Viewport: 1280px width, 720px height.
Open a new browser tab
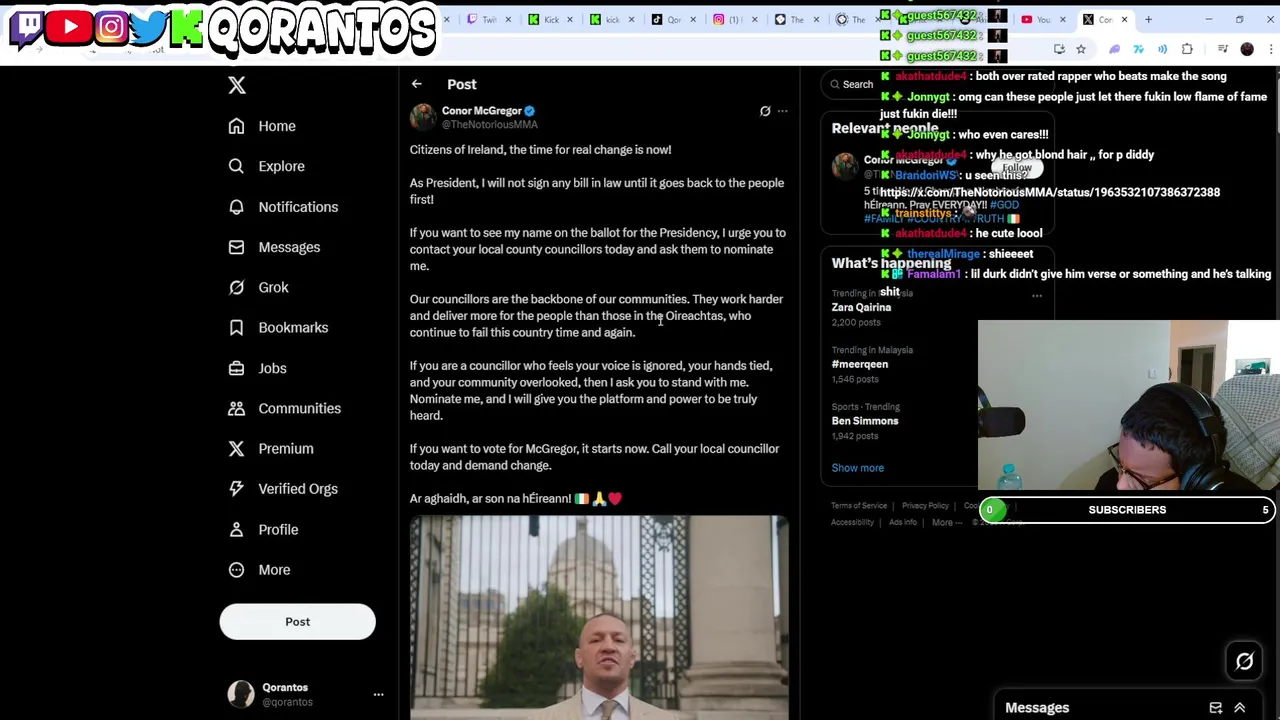click(x=1148, y=19)
